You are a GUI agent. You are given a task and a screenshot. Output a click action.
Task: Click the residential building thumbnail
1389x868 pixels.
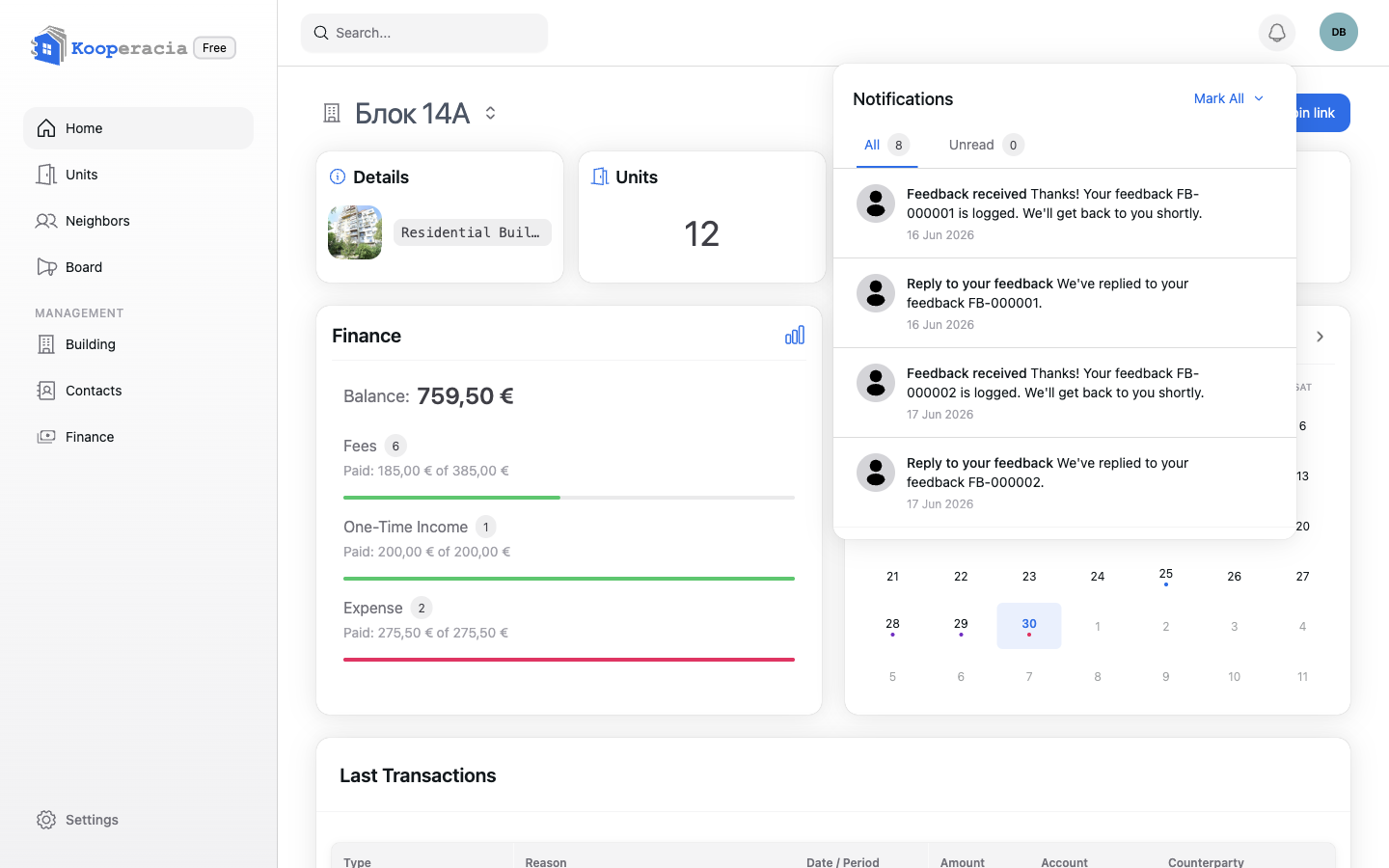pyautogui.click(x=355, y=232)
